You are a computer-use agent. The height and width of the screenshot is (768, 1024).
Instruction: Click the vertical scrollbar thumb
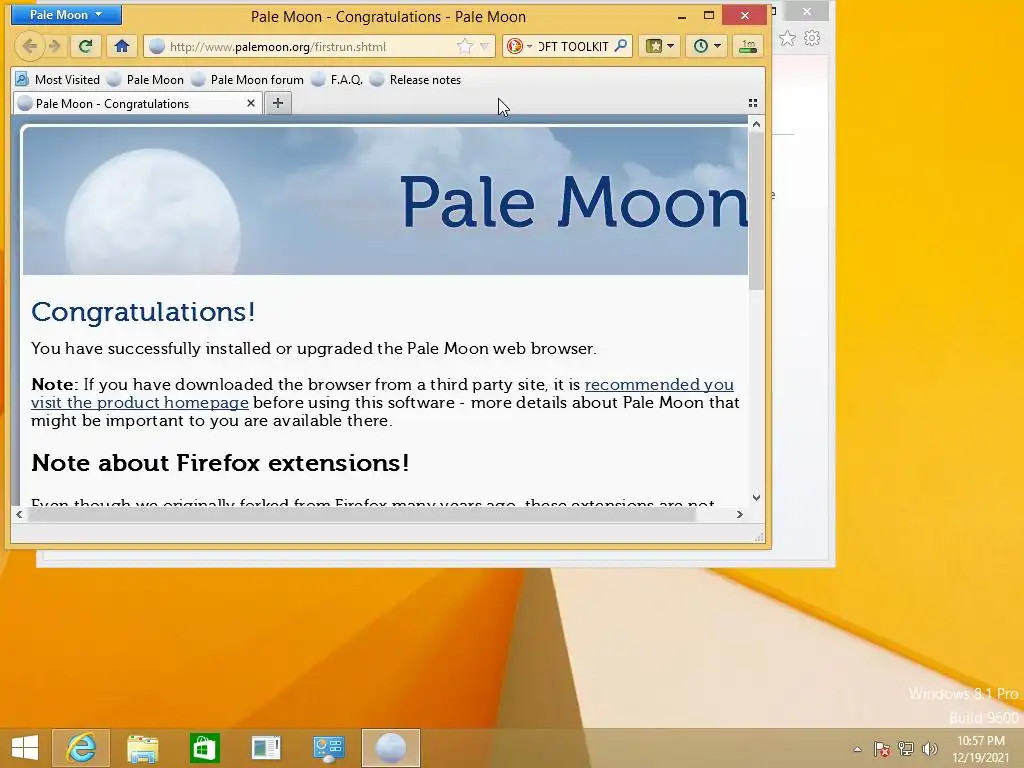756,211
